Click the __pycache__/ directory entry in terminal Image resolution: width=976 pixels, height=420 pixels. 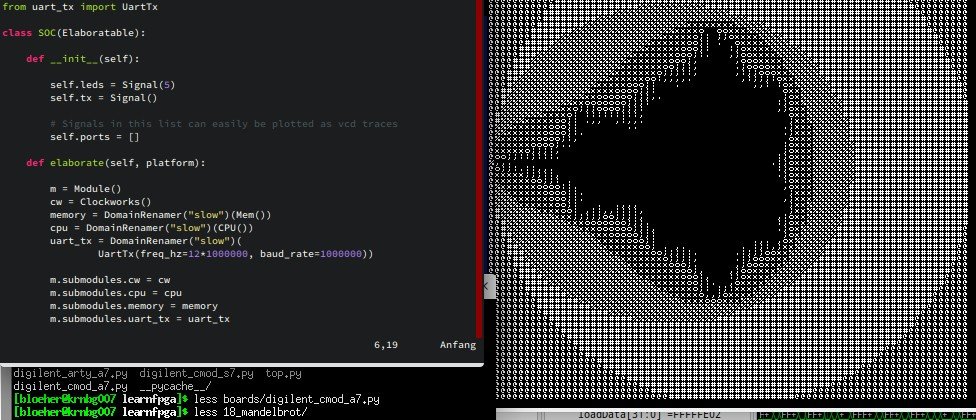[176, 386]
